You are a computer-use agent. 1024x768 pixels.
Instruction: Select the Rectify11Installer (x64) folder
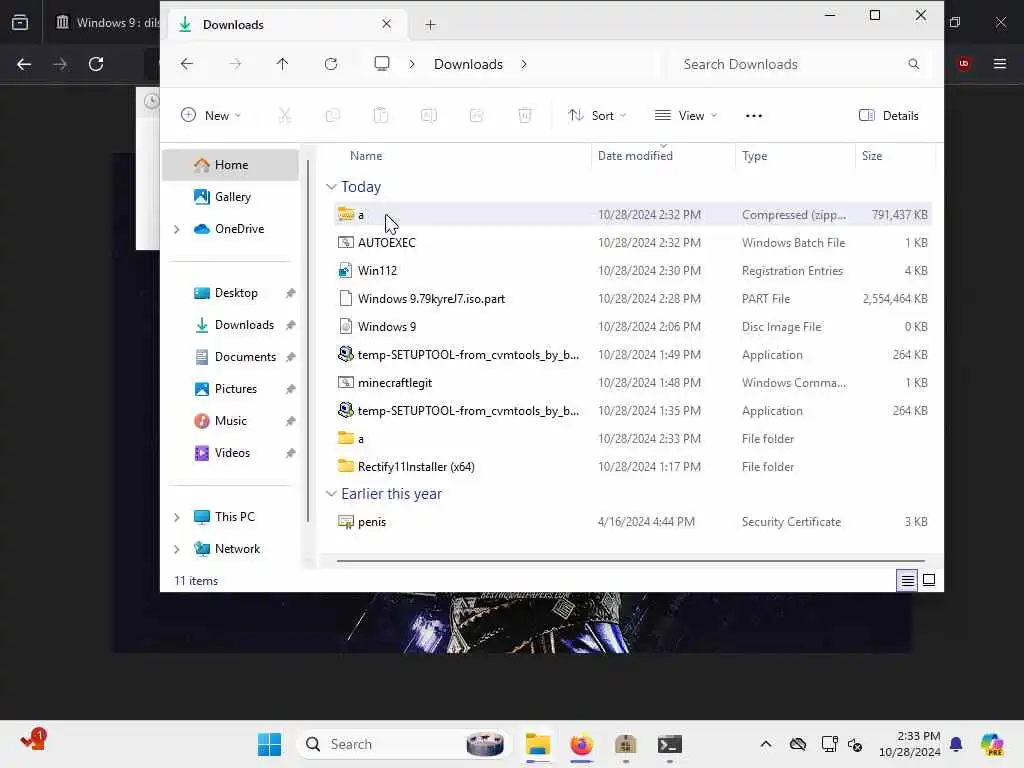coord(632,466)
